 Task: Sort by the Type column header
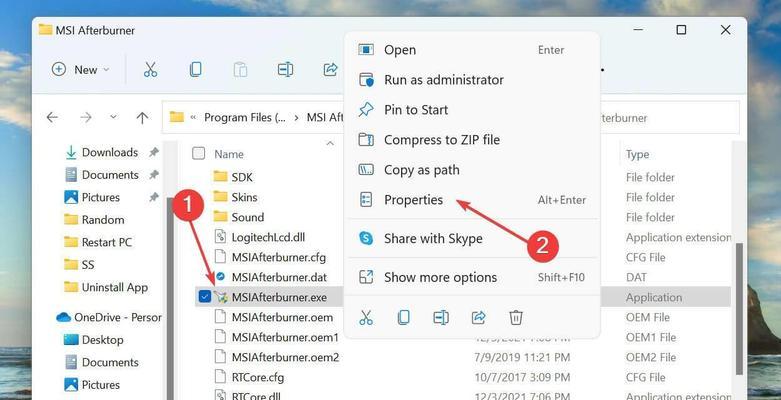tap(638, 154)
